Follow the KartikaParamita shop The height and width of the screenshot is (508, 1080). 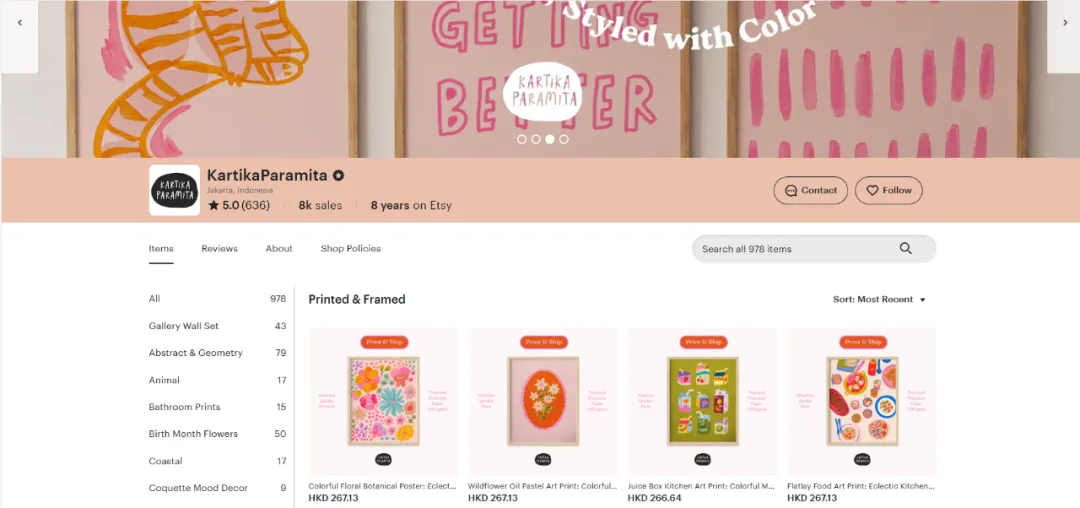(x=888, y=190)
